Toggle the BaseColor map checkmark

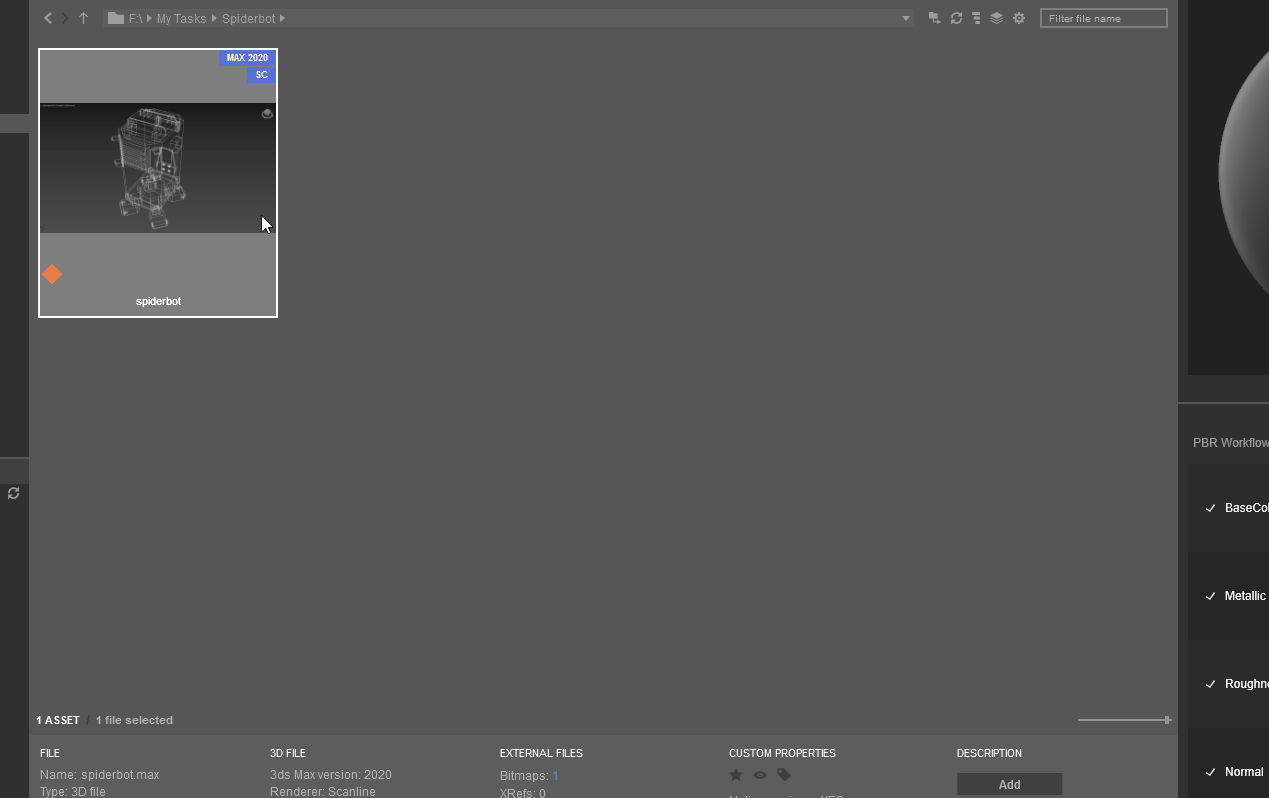click(1210, 508)
